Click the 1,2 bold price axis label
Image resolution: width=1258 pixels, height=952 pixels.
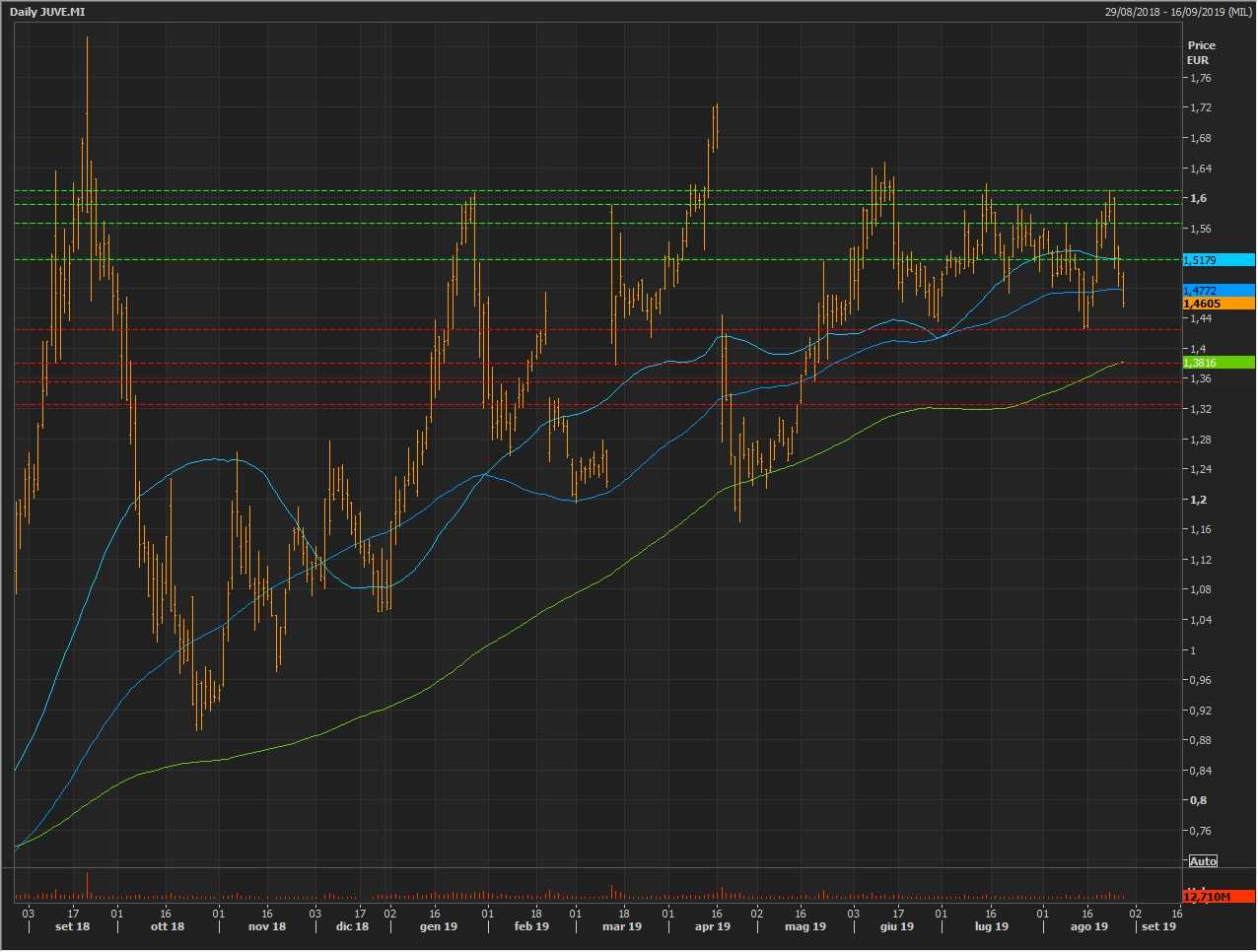click(x=1198, y=500)
